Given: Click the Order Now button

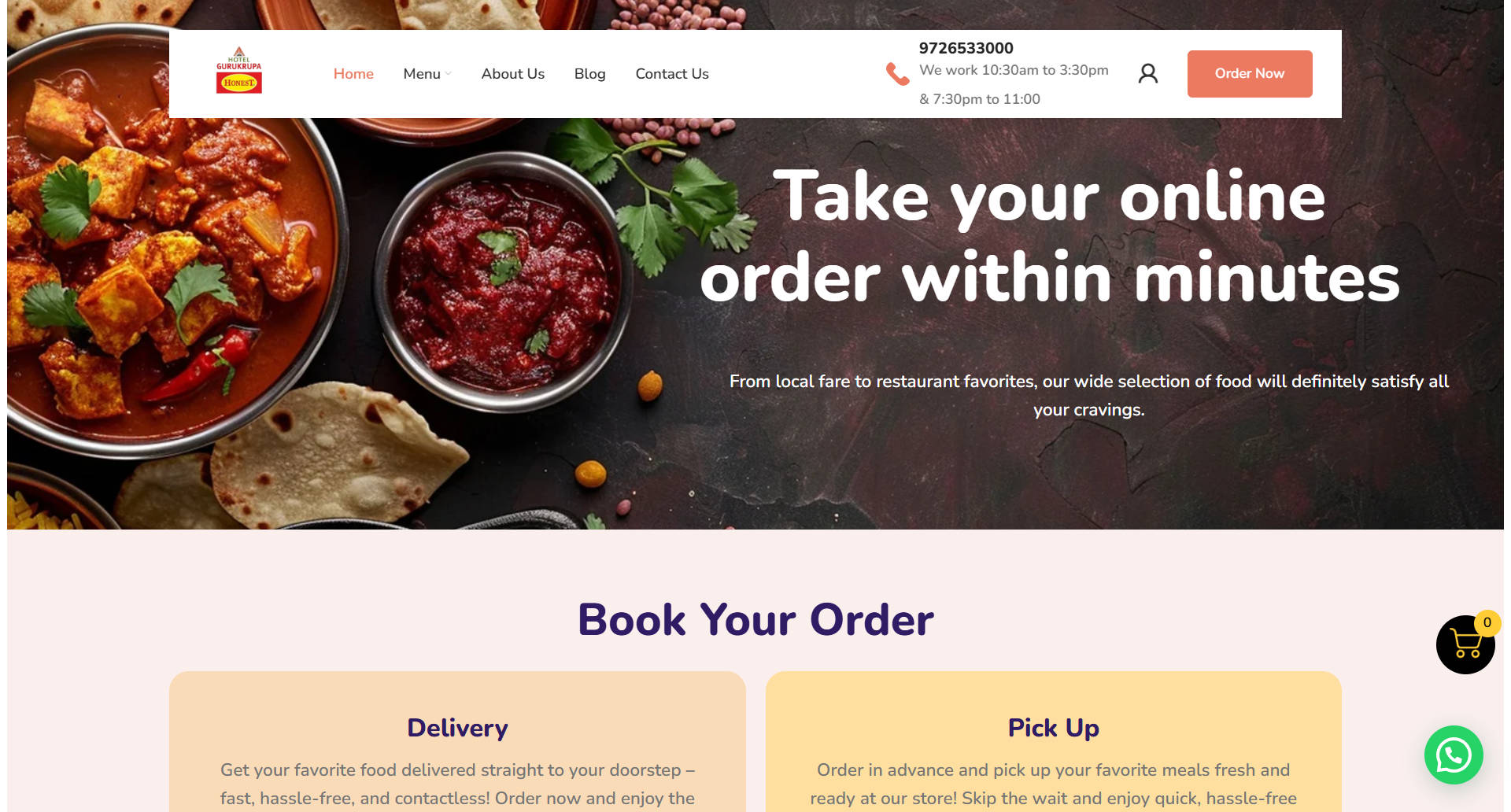Looking at the screenshot, I should [x=1250, y=74].
